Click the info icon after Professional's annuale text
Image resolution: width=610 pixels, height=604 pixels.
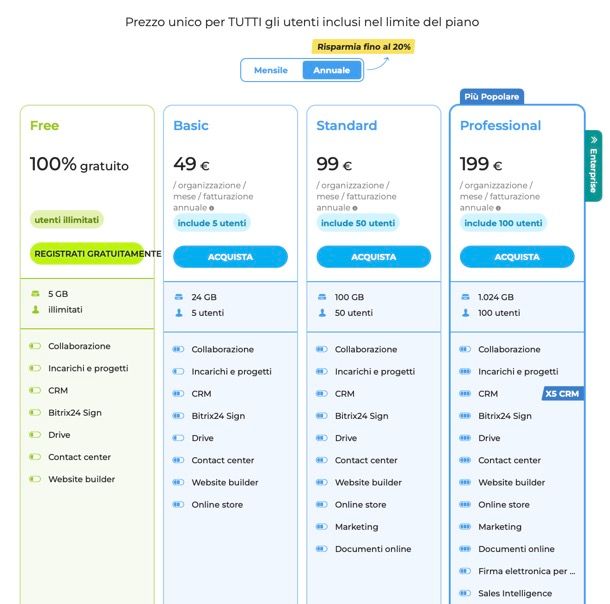[x=498, y=208]
